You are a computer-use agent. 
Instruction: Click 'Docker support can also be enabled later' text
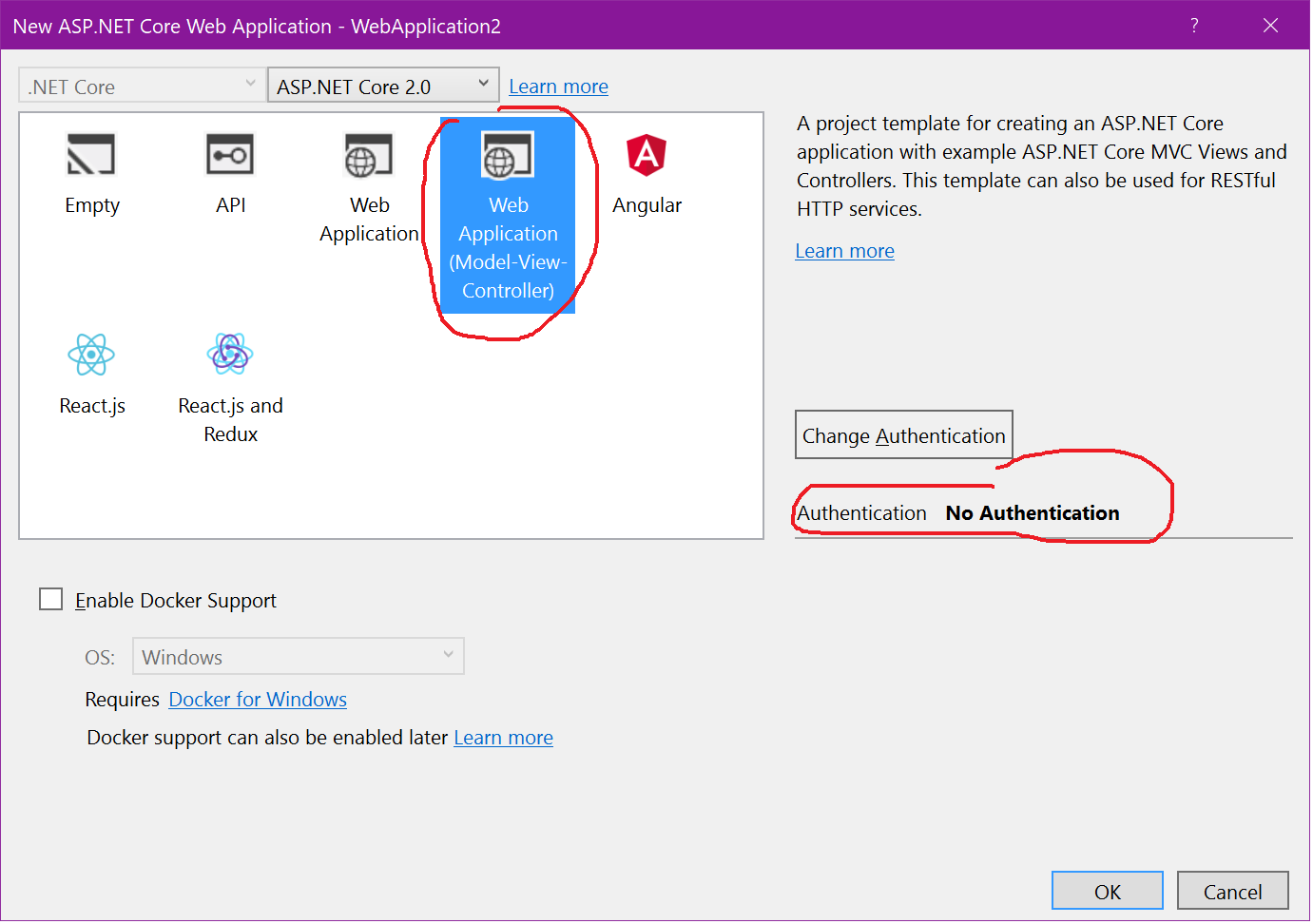coord(267,738)
